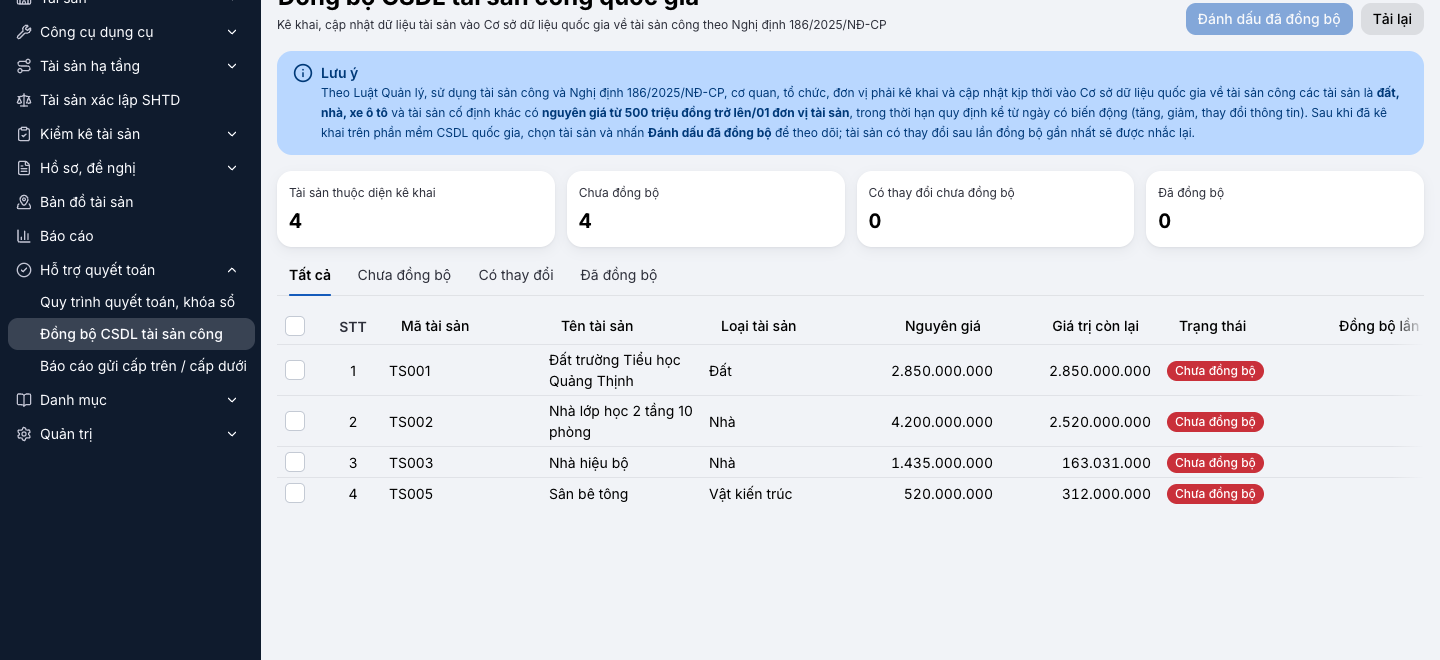This screenshot has width=1440, height=660.
Task: Switch to the Tất cả tab
Action: tap(310, 275)
